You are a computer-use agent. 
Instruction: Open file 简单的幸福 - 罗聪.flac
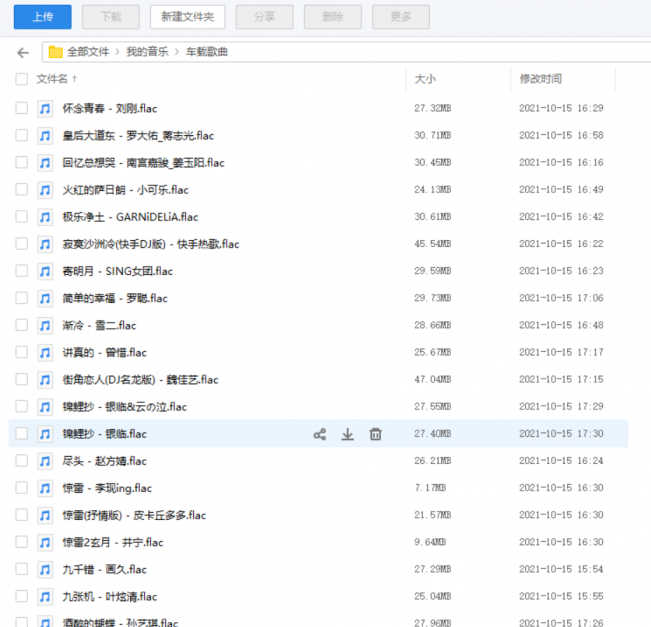[115, 299]
